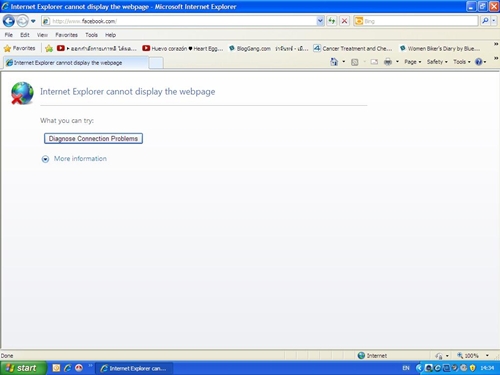The image size is (500, 375).
Task: Click the Feeds icon in command bar
Action: [x=355, y=62]
